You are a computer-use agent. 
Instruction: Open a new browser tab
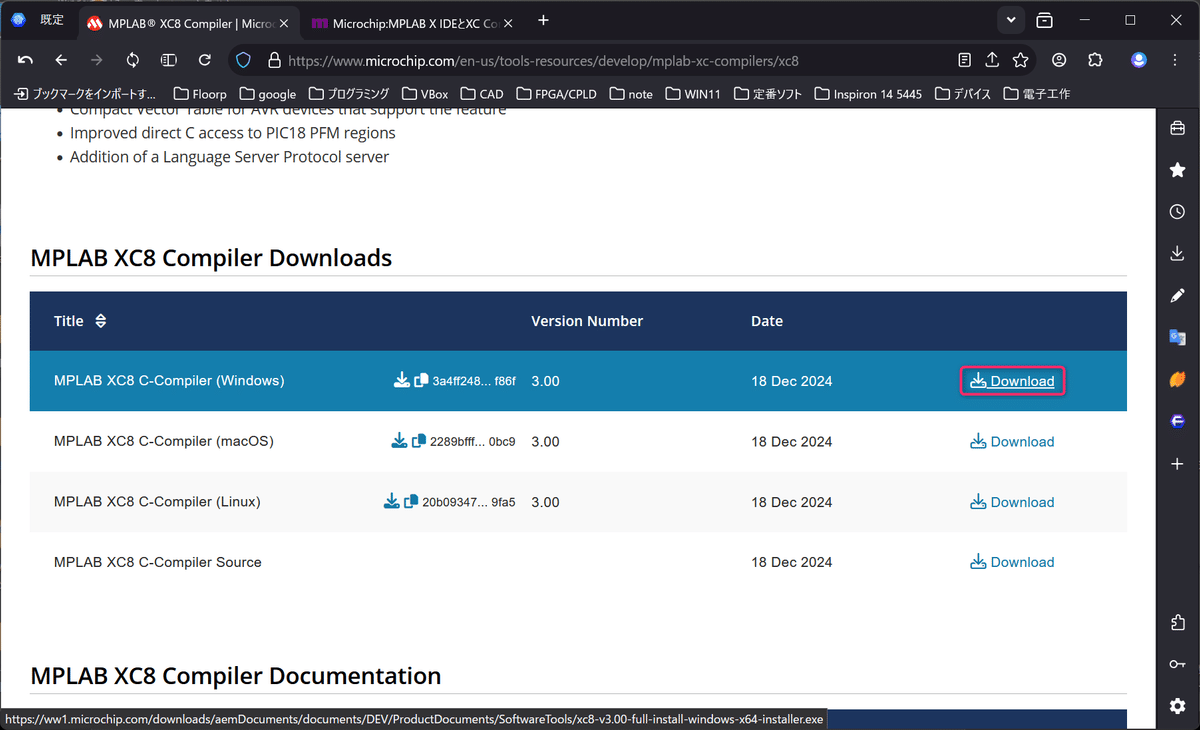tap(543, 20)
